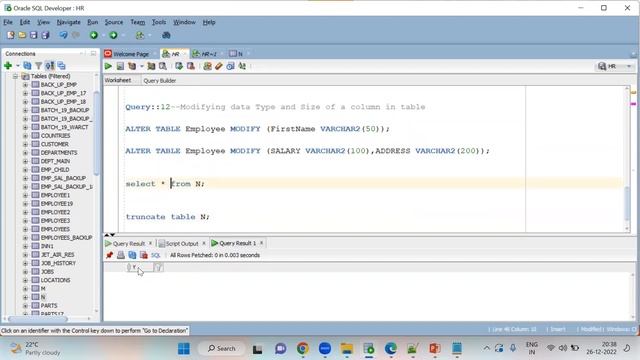Pin the result with red pushpin icon

click(x=109, y=255)
